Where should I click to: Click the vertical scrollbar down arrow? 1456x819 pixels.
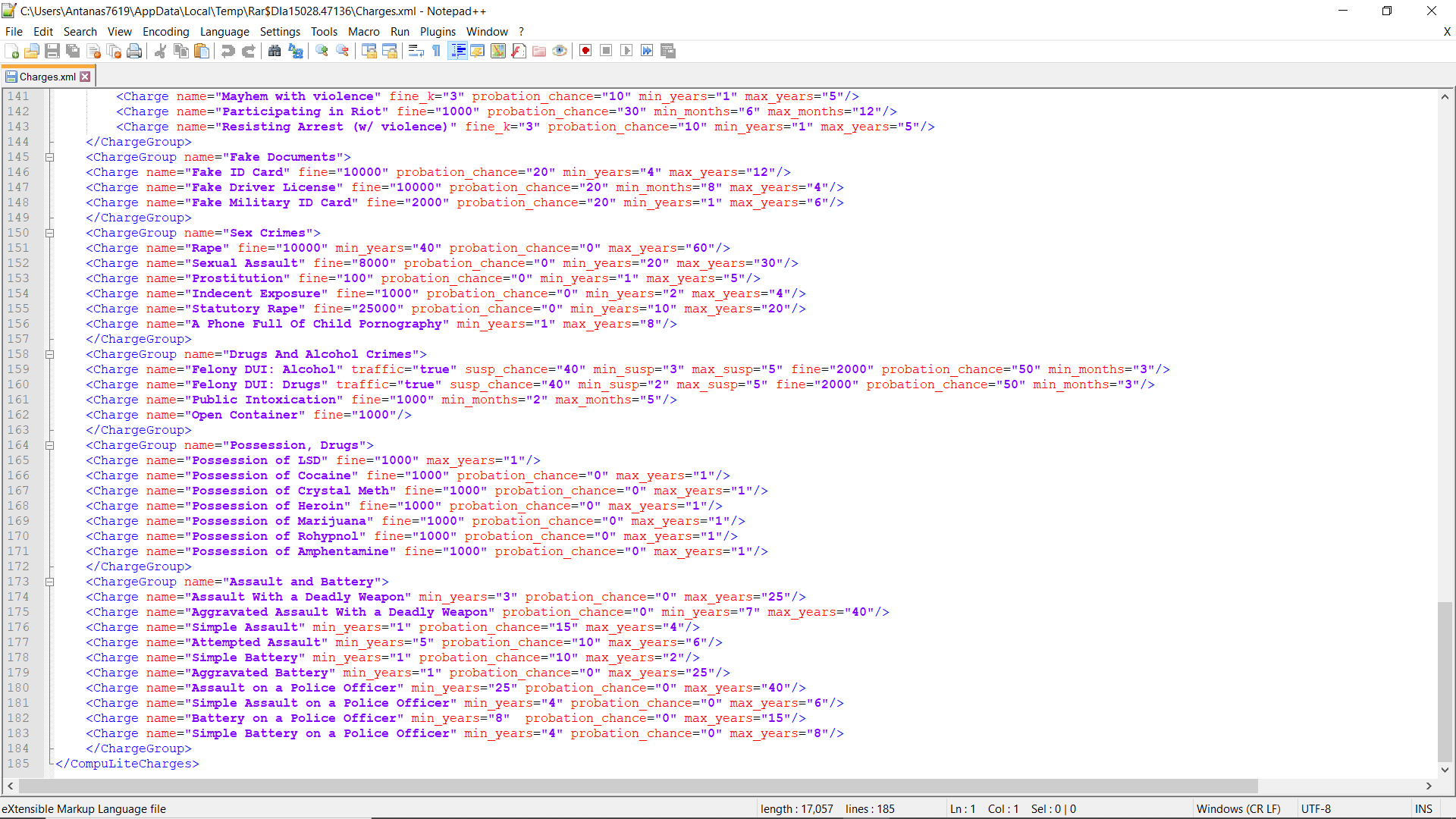1445,770
